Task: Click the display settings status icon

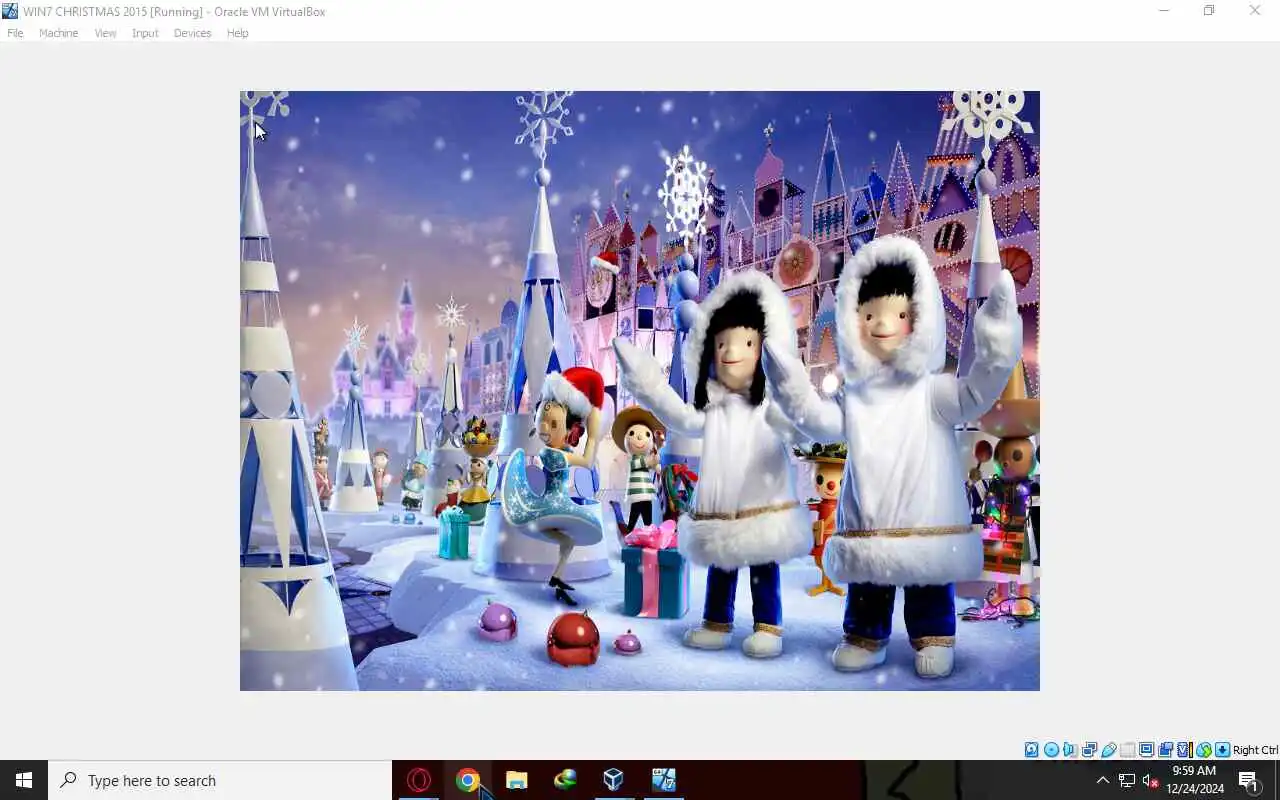Action: 1147,750
